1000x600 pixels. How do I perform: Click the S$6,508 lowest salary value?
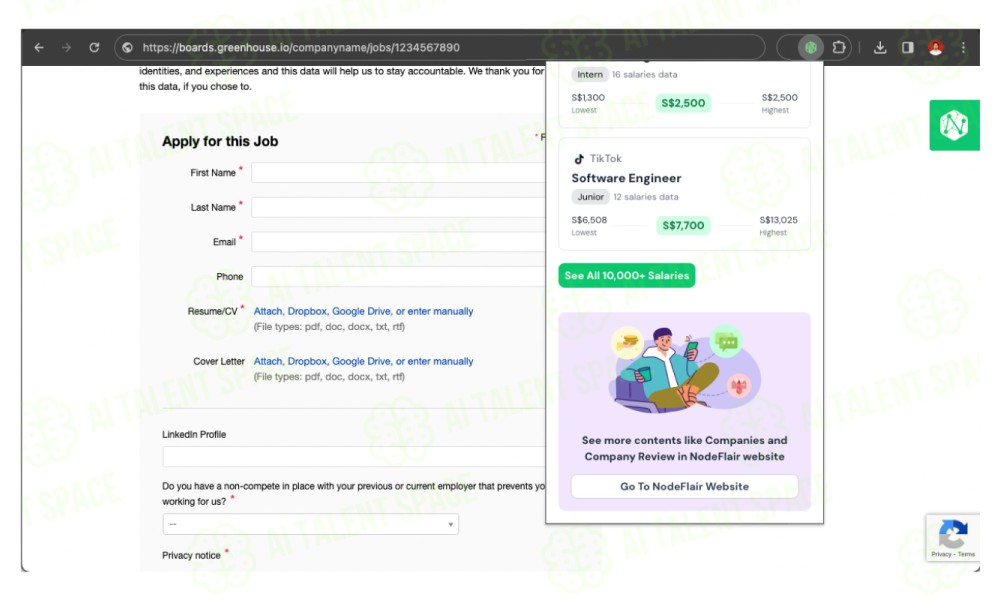pos(589,220)
